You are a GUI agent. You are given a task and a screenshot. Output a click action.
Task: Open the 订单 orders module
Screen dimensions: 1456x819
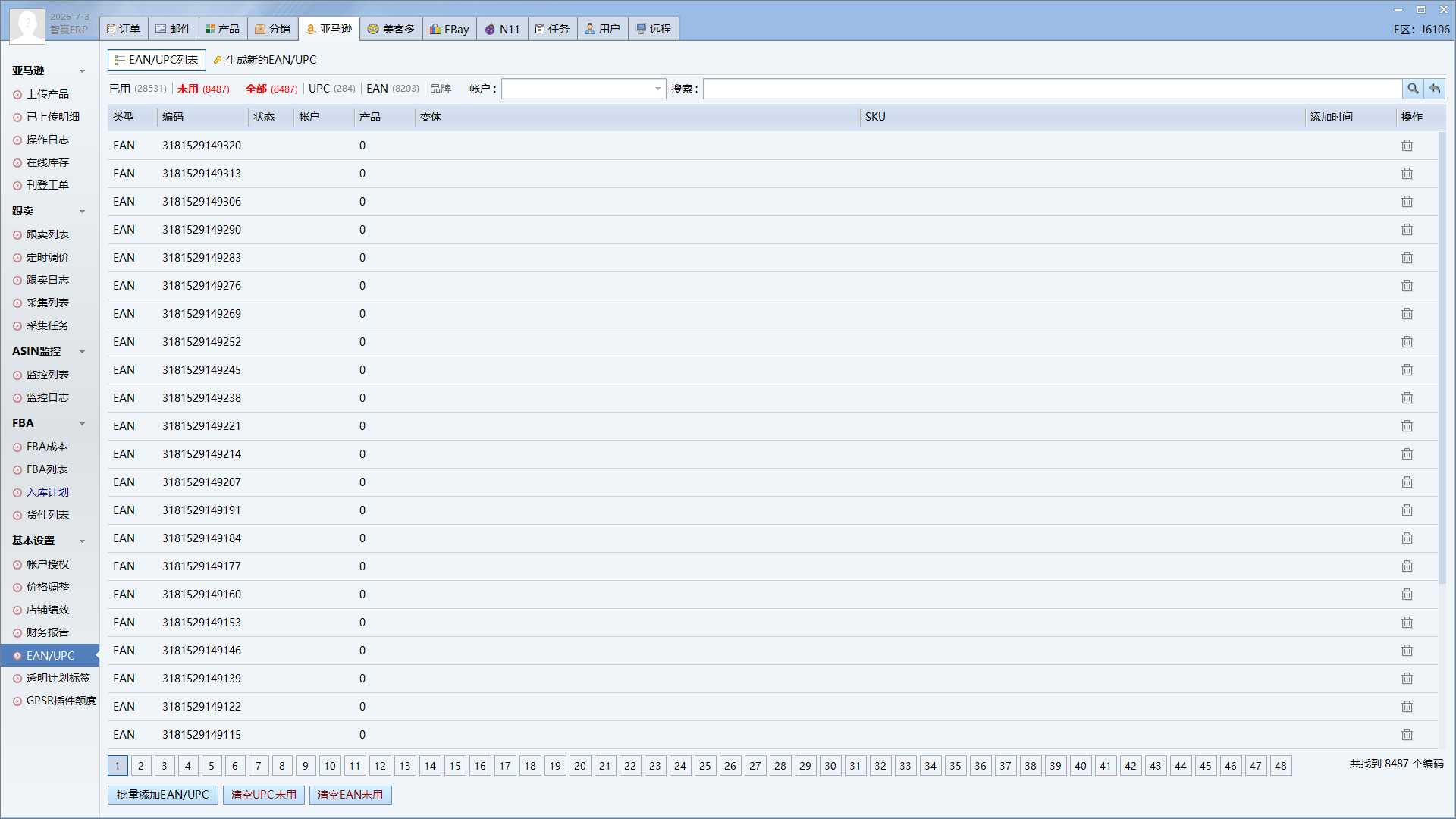click(x=124, y=29)
